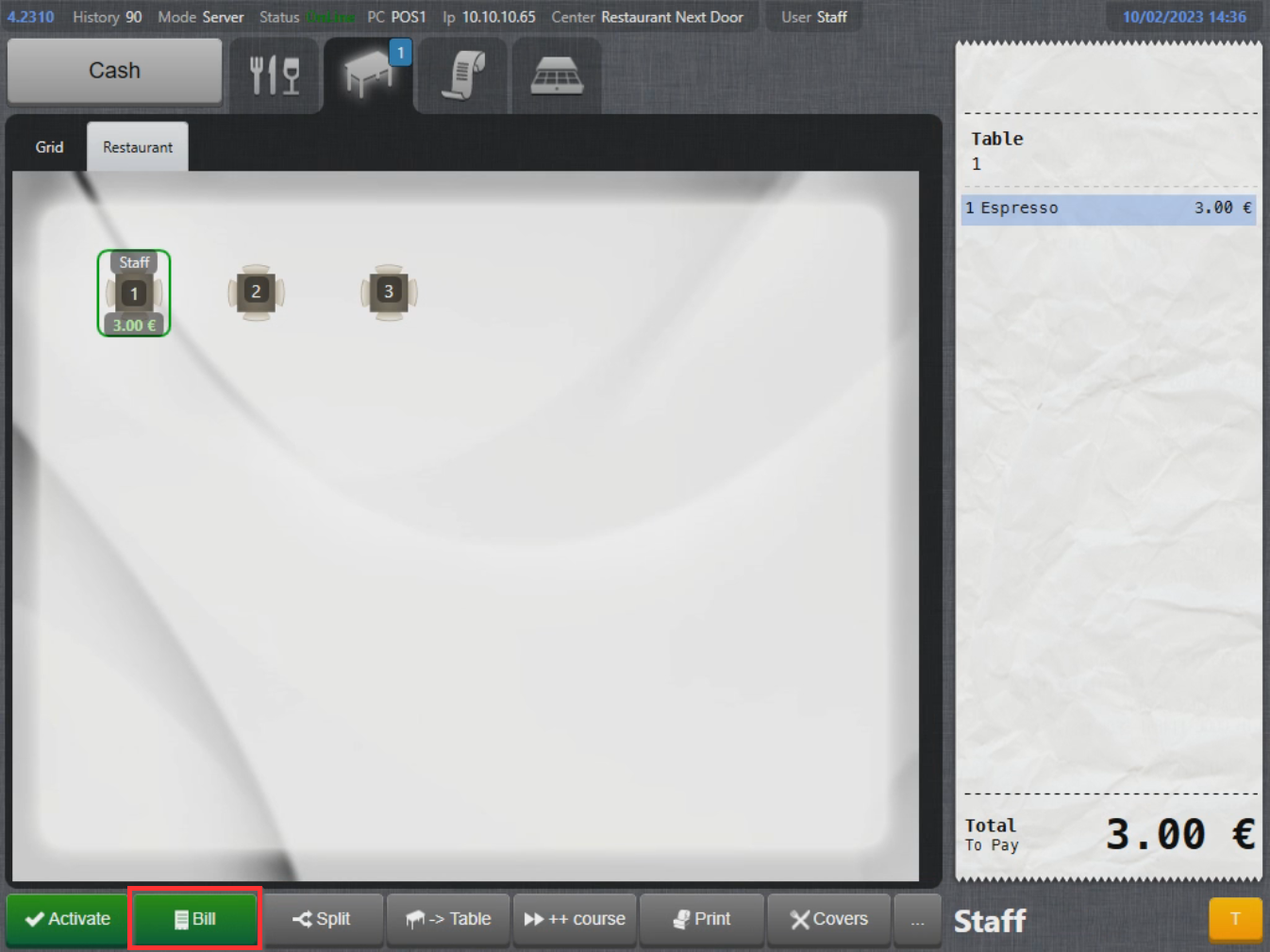
Task: Click the Bill button
Action: point(194,919)
